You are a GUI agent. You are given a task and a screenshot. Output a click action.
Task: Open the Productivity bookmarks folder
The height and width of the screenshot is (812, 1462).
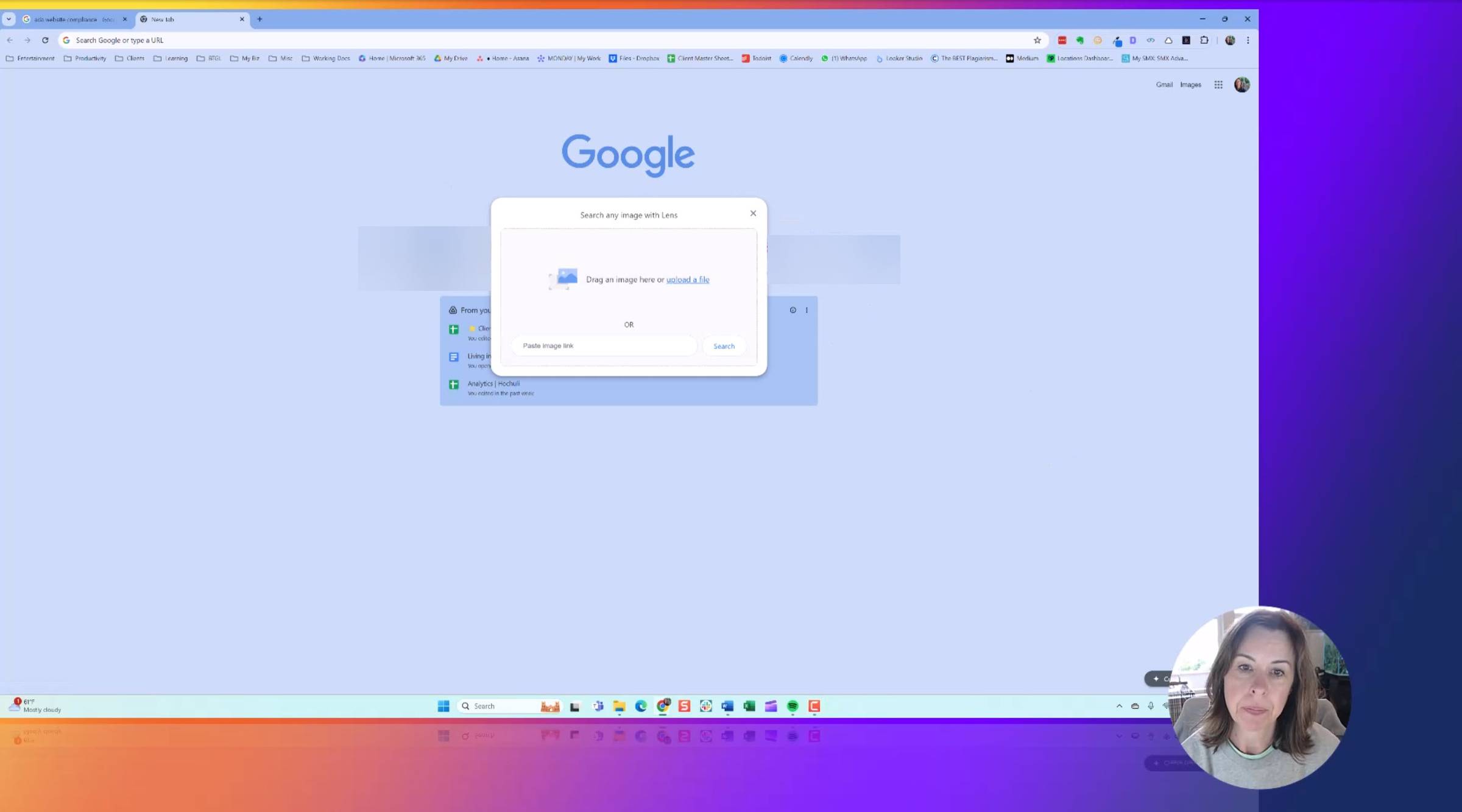click(85, 58)
